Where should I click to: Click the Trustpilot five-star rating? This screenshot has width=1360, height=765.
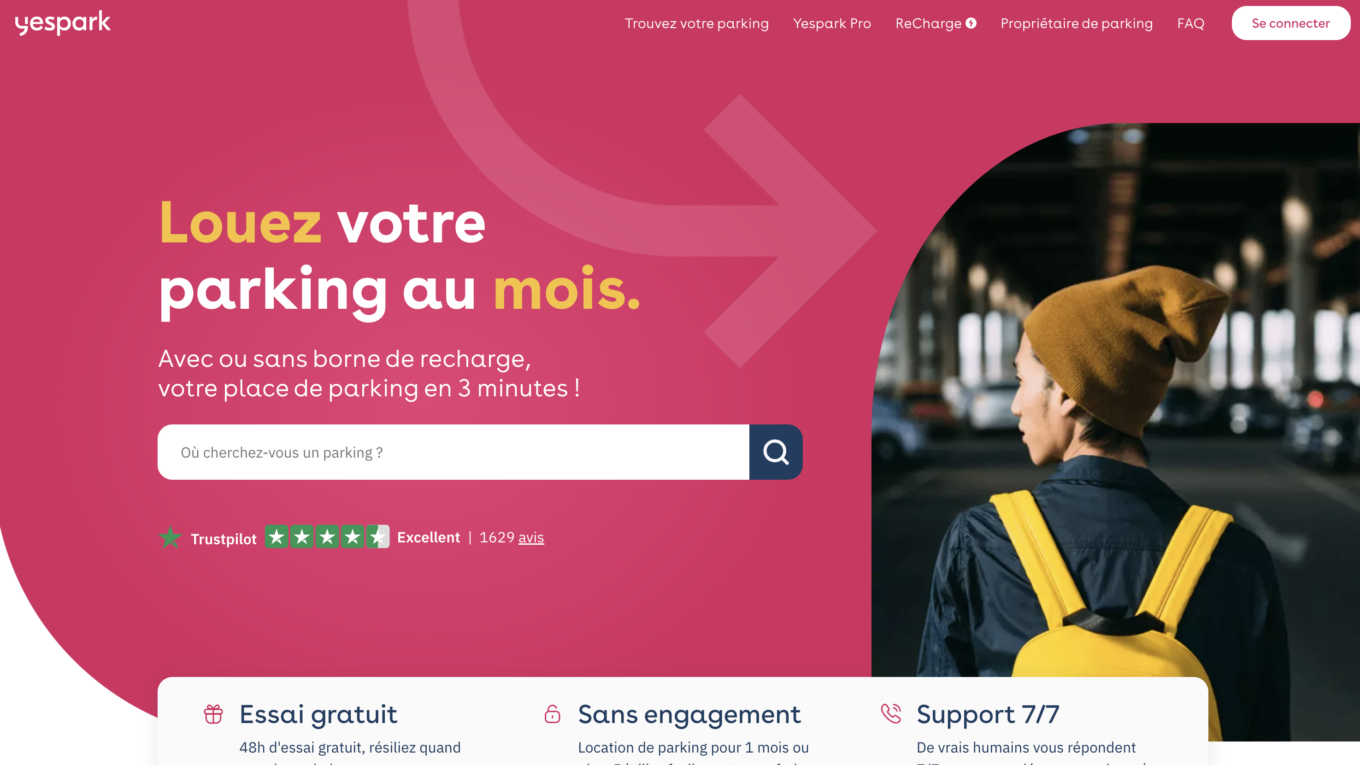(327, 537)
